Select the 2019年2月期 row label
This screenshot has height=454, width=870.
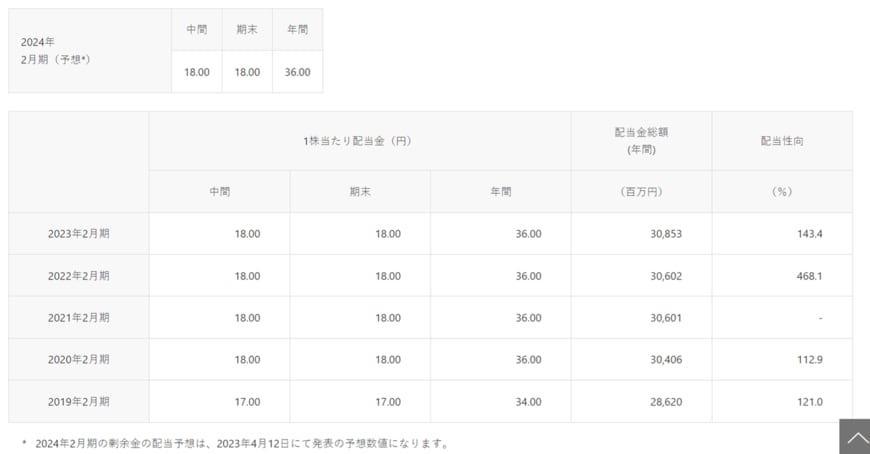78,402
